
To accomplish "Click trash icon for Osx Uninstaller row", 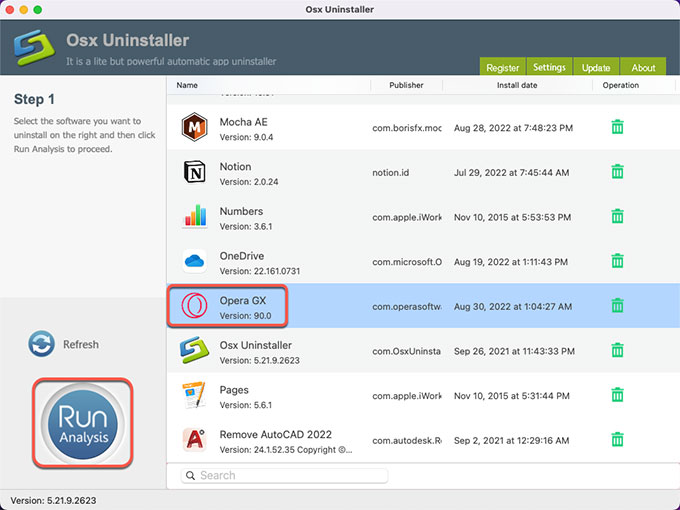I will pos(618,350).
